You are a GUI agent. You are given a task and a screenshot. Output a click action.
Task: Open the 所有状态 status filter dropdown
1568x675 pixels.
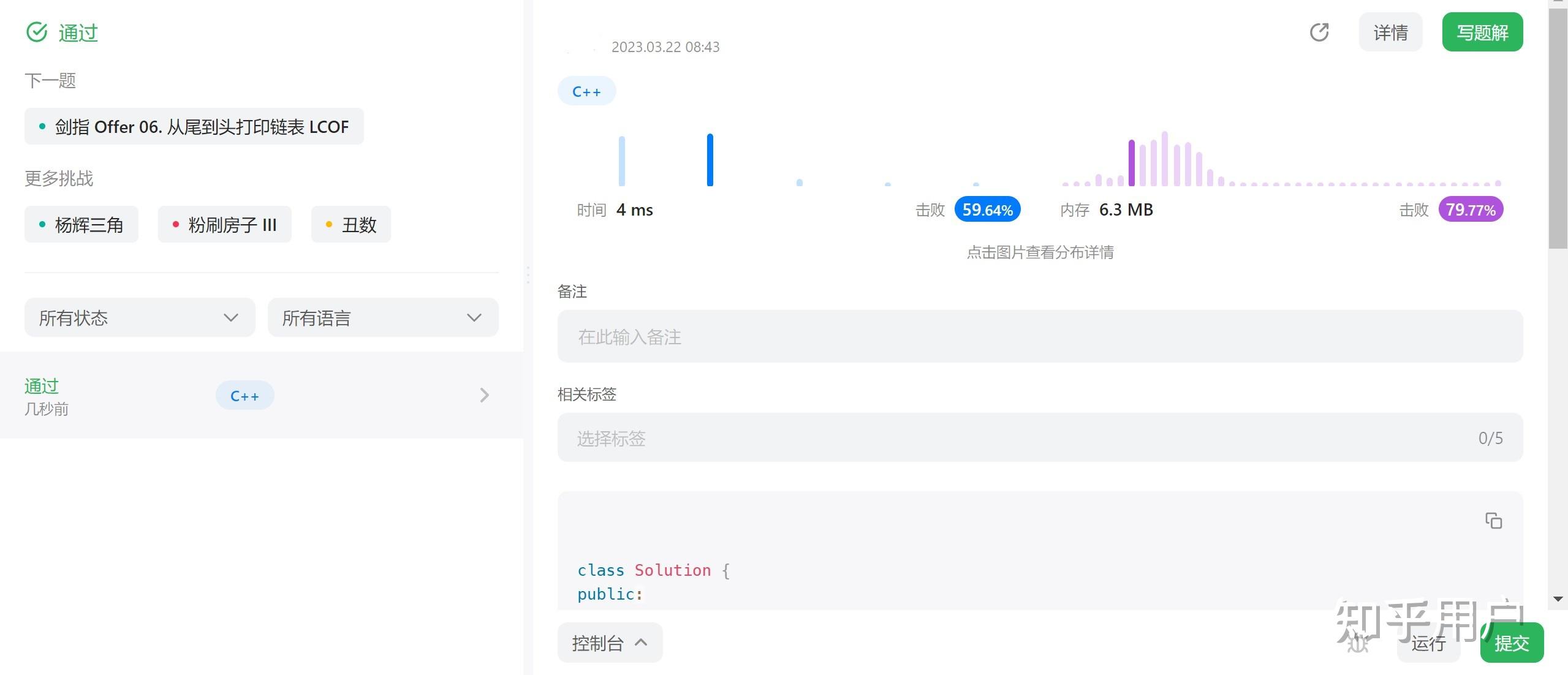(x=140, y=317)
